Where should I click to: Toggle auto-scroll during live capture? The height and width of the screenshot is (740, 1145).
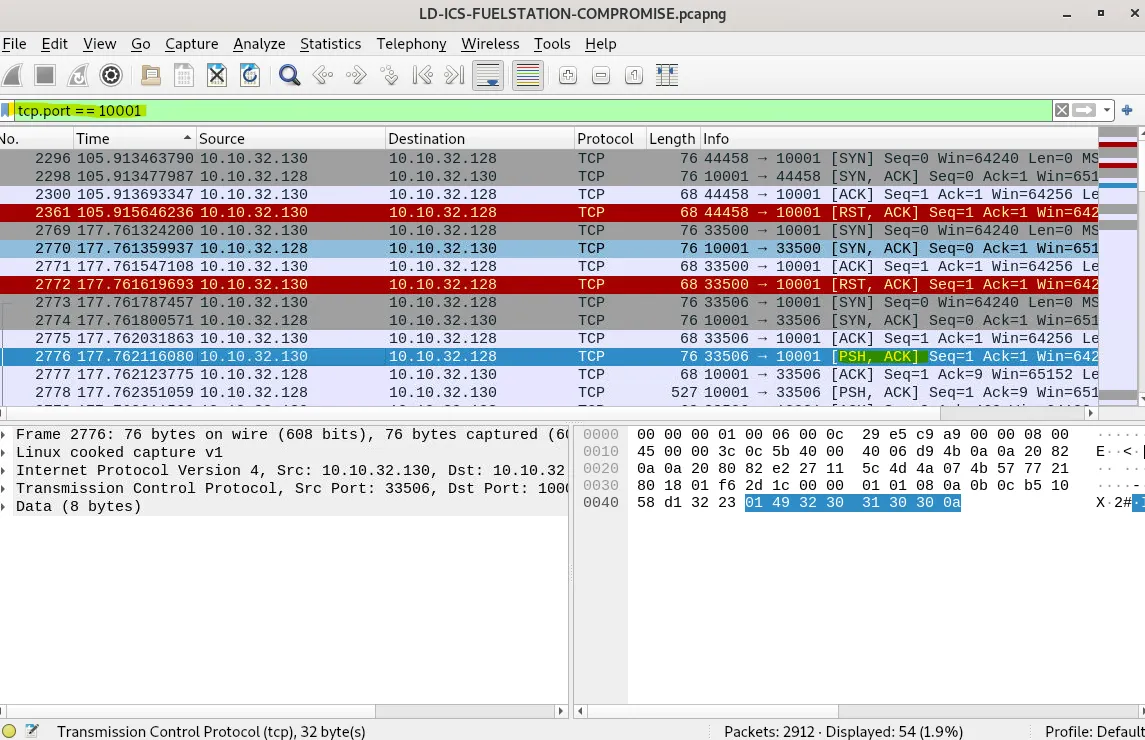click(x=488, y=75)
